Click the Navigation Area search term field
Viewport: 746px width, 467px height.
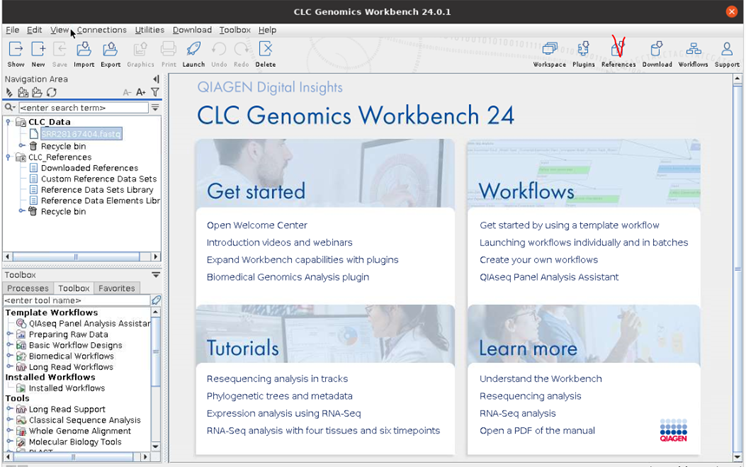pyautogui.click(x=84, y=108)
